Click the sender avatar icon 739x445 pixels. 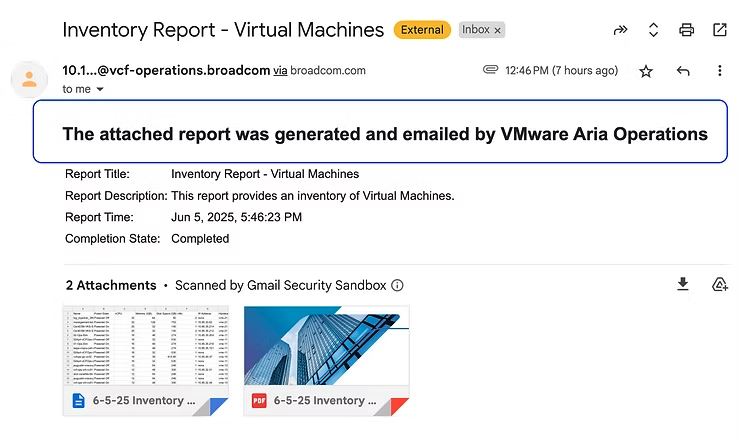(x=29, y=79)
